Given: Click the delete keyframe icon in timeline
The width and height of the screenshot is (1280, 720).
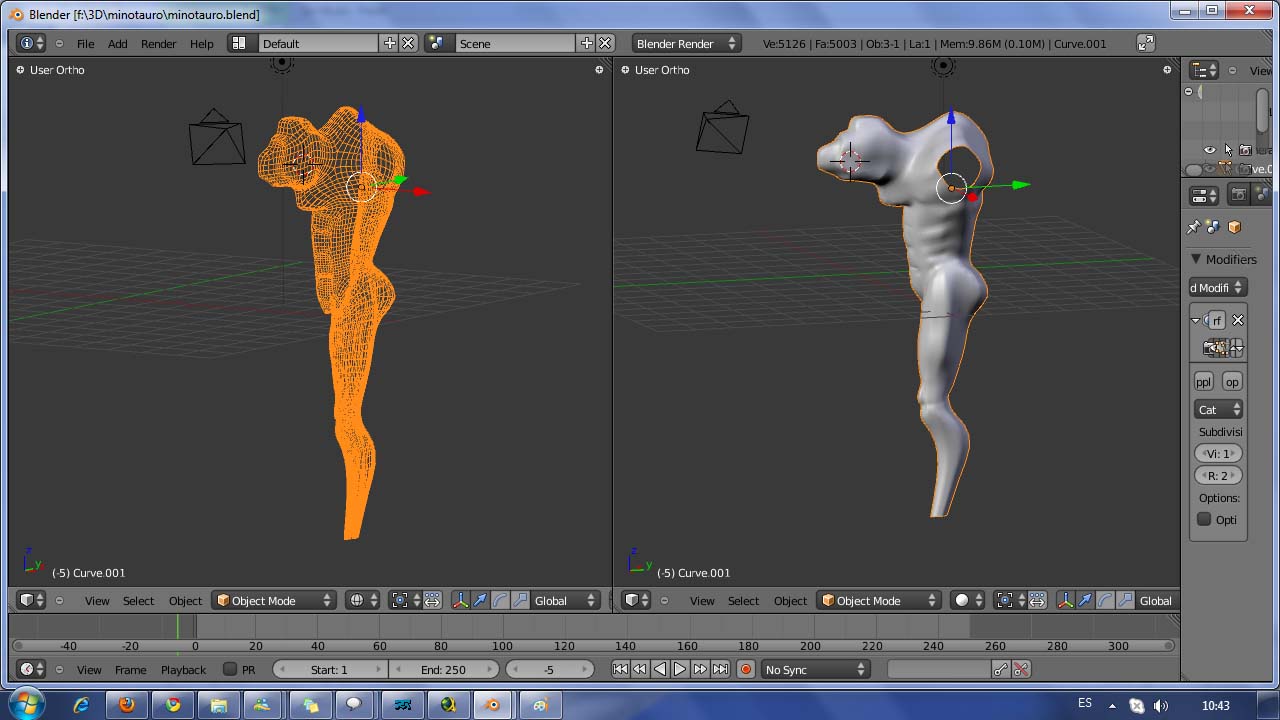Looking at the screenshot, I should 1021,670.
